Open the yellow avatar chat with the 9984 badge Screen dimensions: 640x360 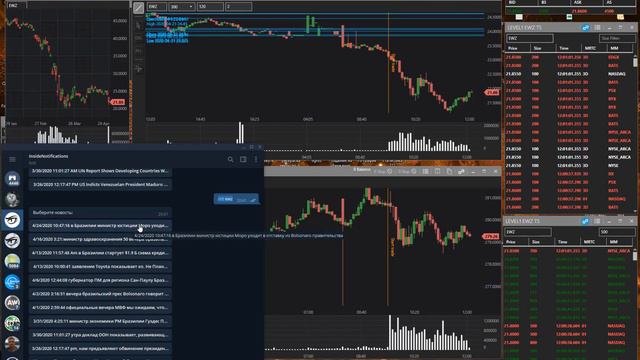12,261
